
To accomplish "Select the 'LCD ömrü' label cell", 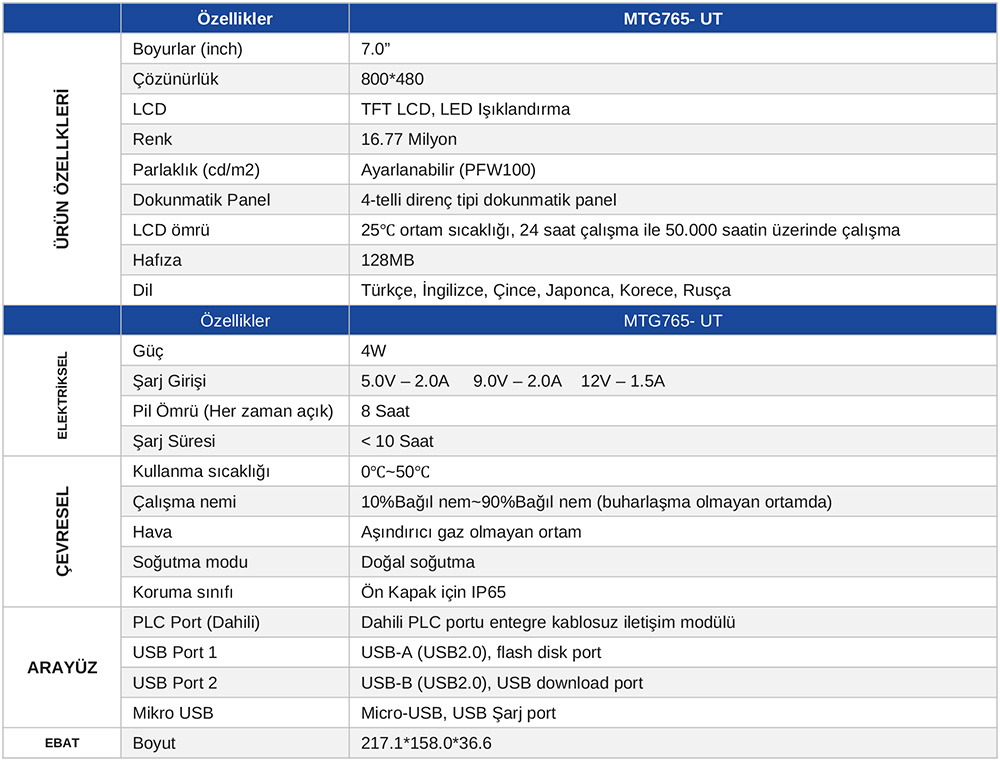I will pos(171,230).
